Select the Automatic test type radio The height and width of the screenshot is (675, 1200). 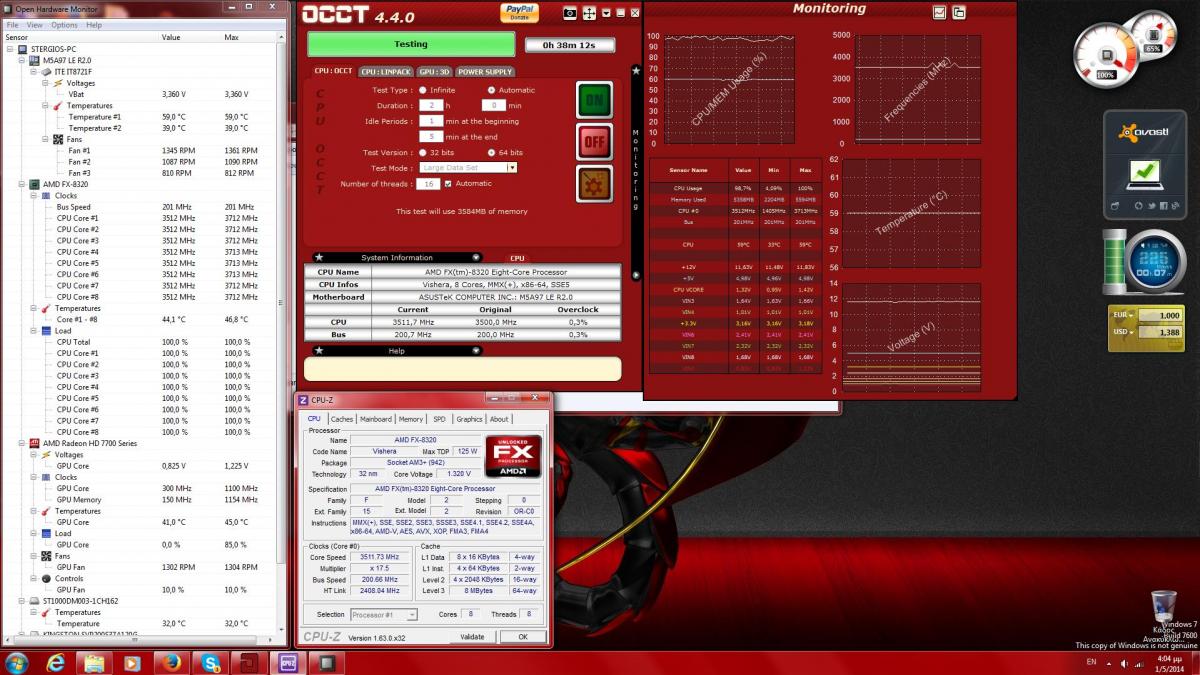491,90
